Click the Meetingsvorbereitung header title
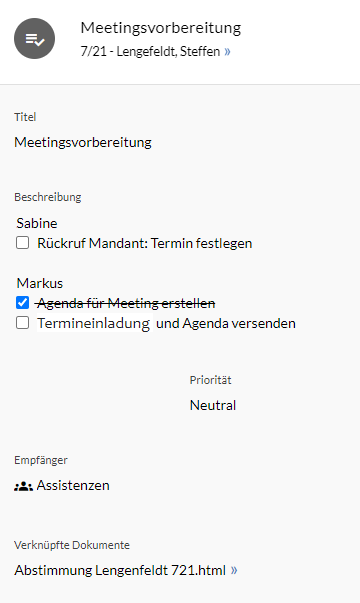 [x=161, y=28]
